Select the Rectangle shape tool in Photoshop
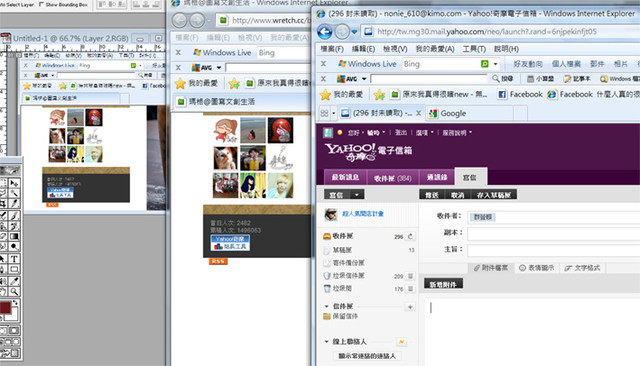The height and width of the screenshot is (366, 640). click(15, 269)
